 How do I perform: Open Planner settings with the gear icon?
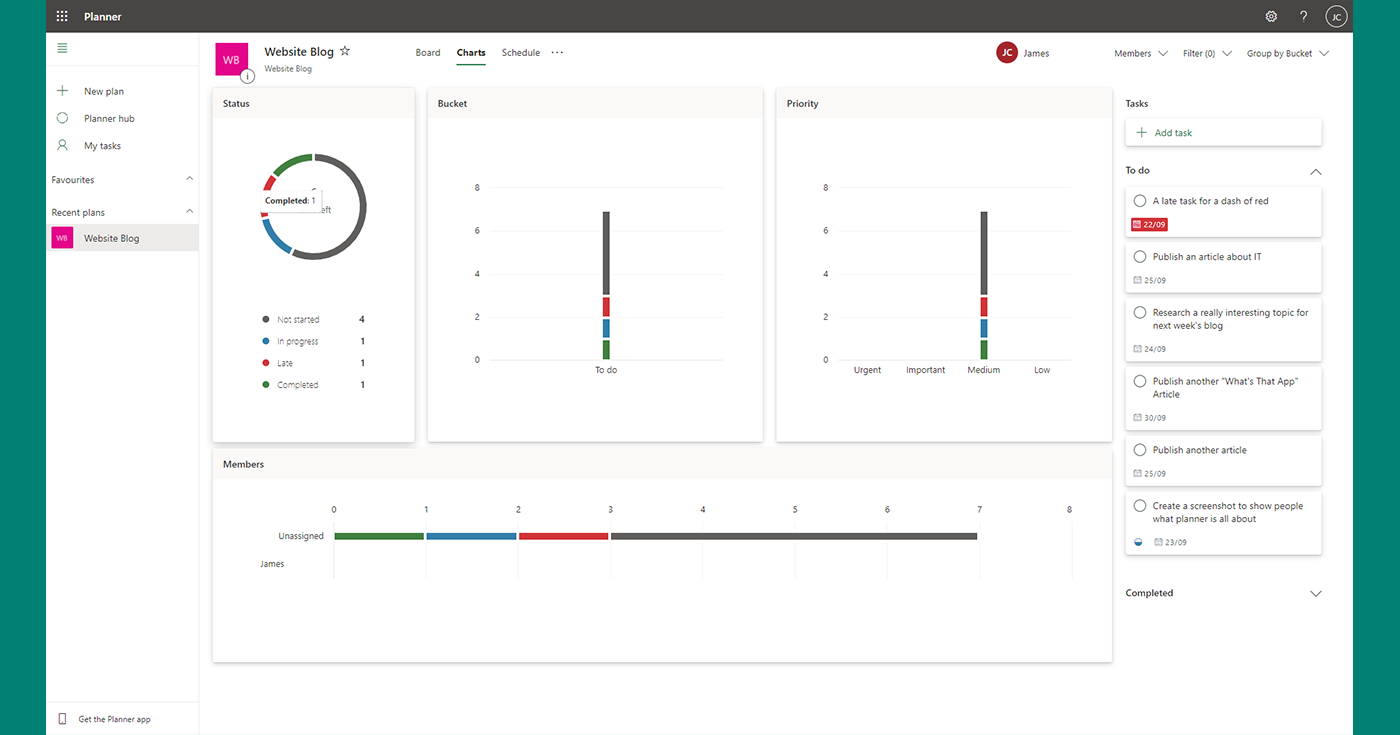(1271, 16)
